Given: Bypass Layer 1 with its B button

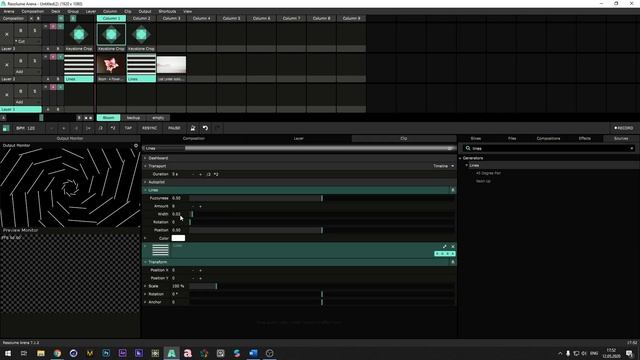Looking at the screenshot, I should coord(21,91).
